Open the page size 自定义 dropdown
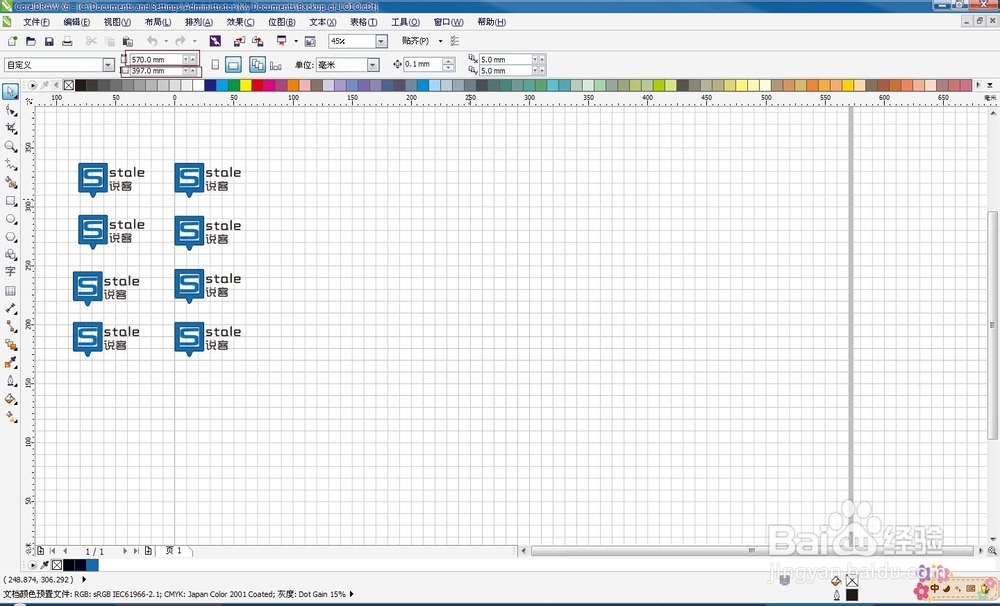This screenshot has width=1000, height=606. (108, 64)
